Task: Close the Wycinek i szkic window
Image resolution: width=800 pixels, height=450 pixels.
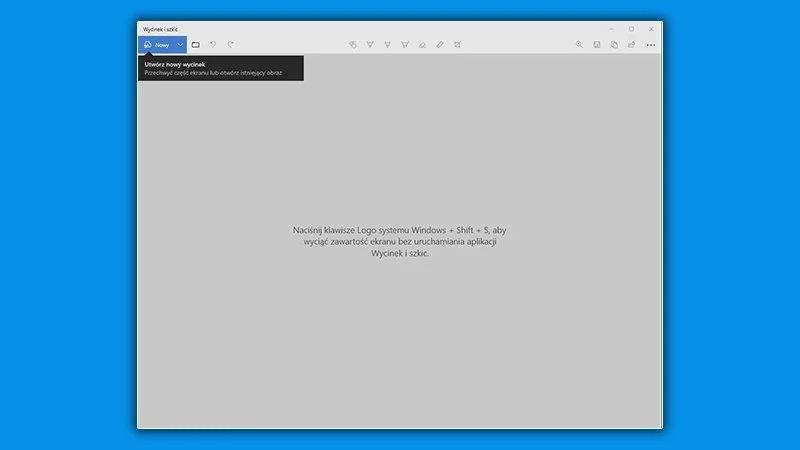Action: (x=652, y=29)
